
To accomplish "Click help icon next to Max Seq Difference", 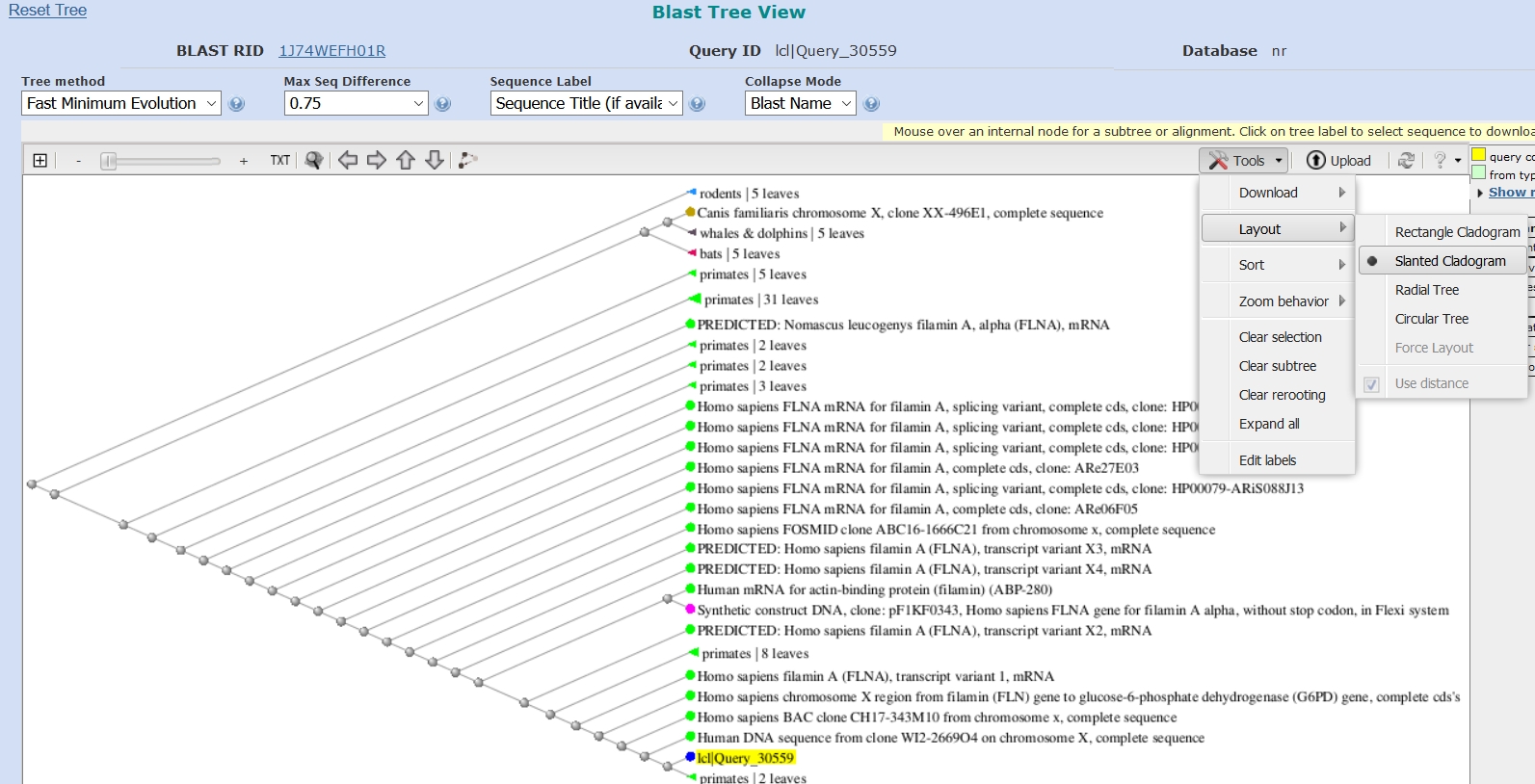I will (442, 104).
